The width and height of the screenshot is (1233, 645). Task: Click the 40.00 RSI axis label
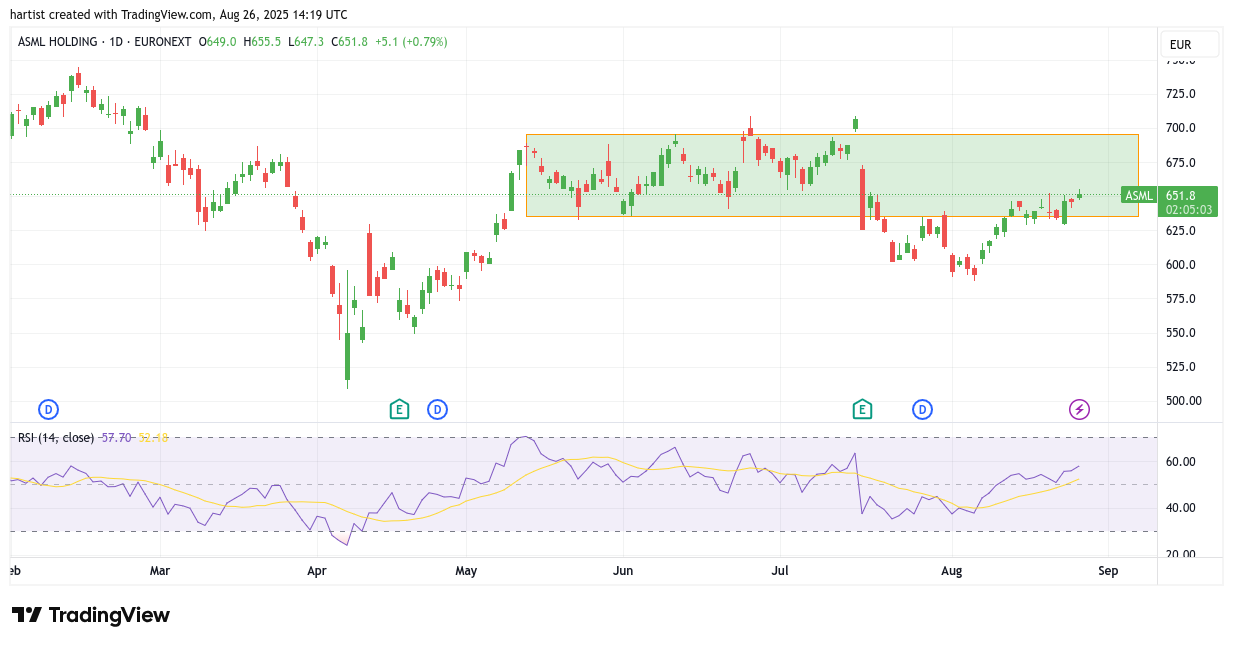(x=1180, y=508)
